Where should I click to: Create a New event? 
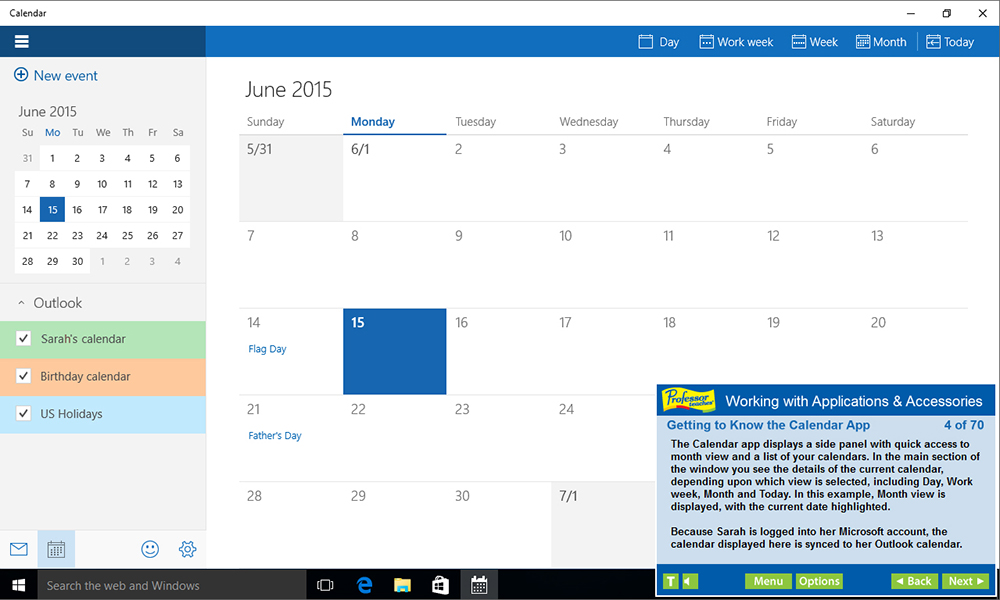55,75
